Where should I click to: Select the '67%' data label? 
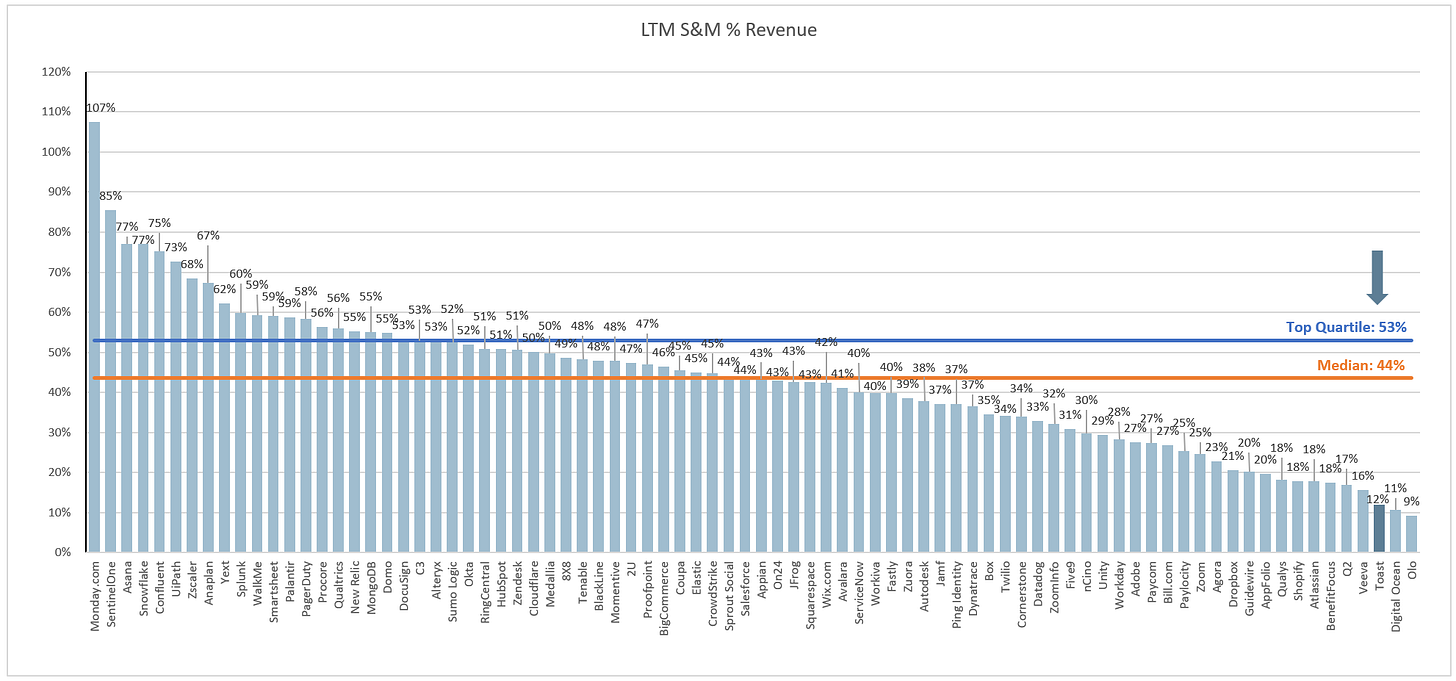coord(209,235)
